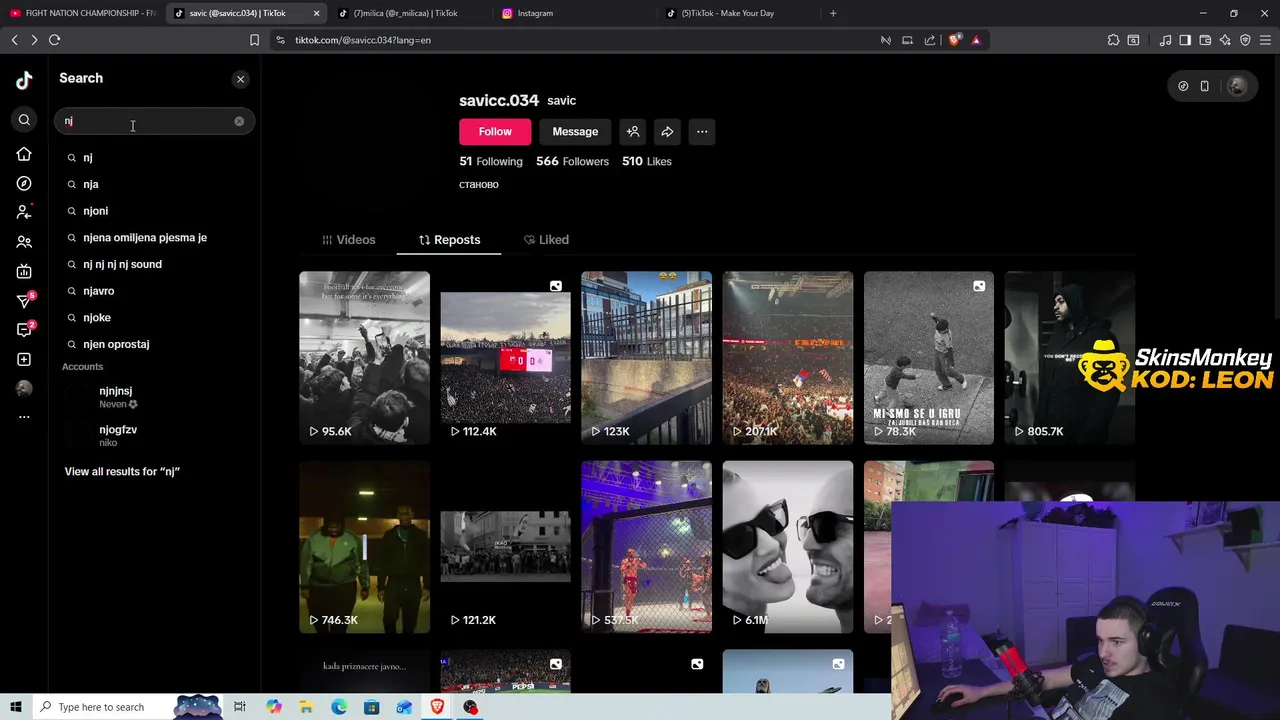The width and height of the screenshot is (1280, 720).
Task: Open Messages paper-plane icon with badge
Action: tap(25, 300)
